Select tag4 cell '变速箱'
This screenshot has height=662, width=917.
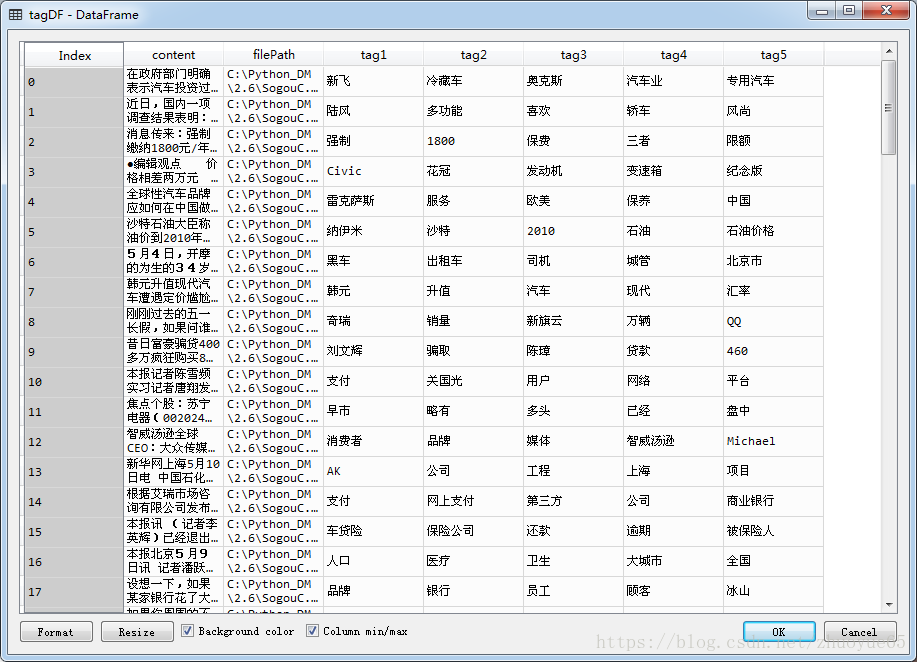point(674,171)
